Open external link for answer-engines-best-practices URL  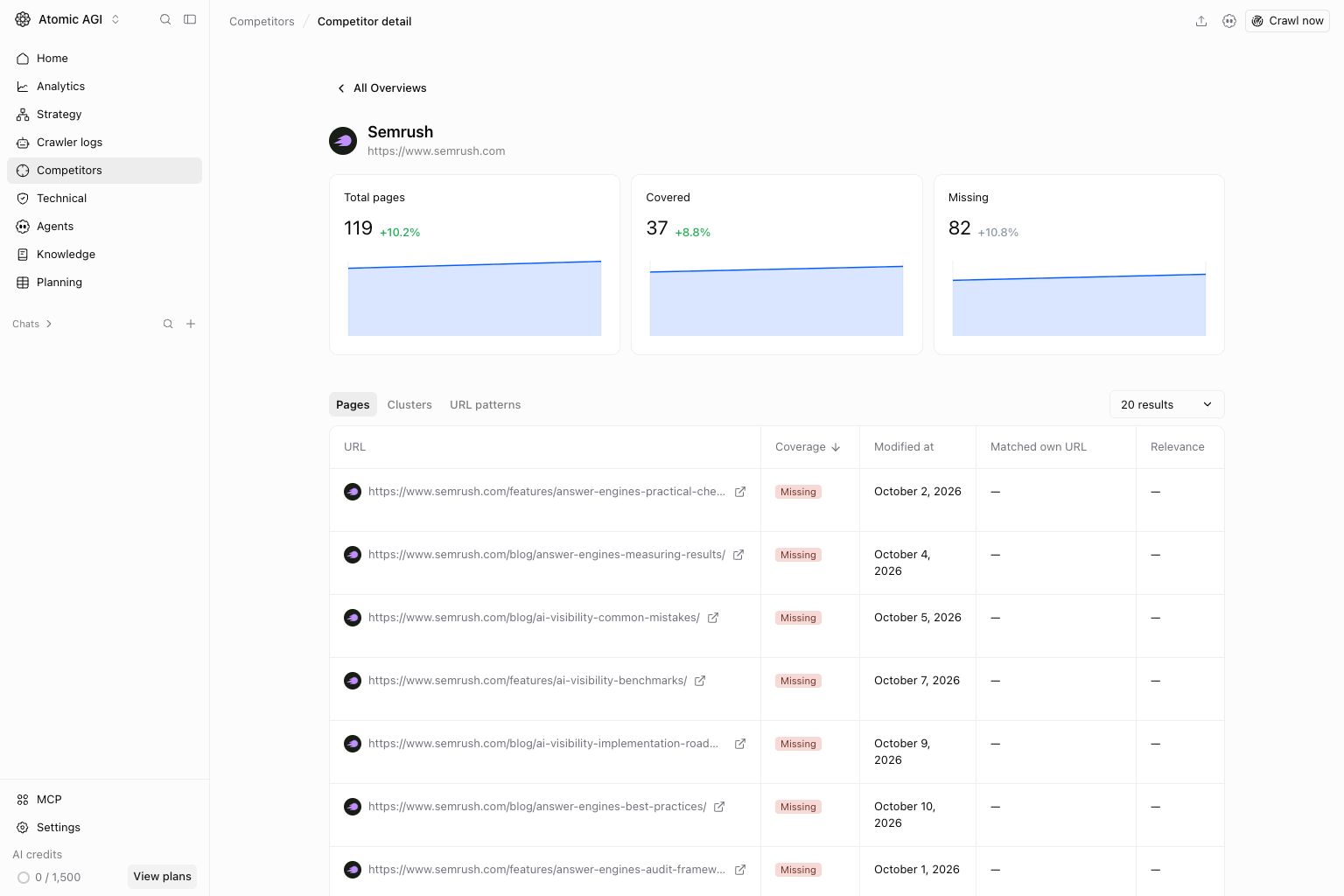(x=719, y=807)
